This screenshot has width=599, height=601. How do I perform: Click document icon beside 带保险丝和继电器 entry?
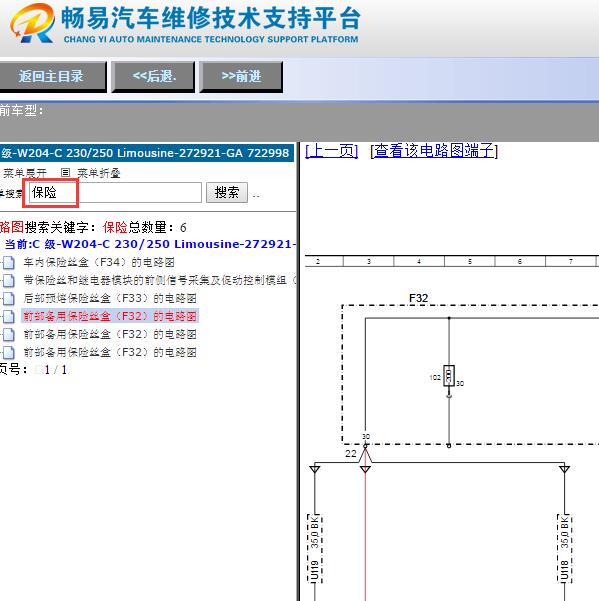pos(8,281)
